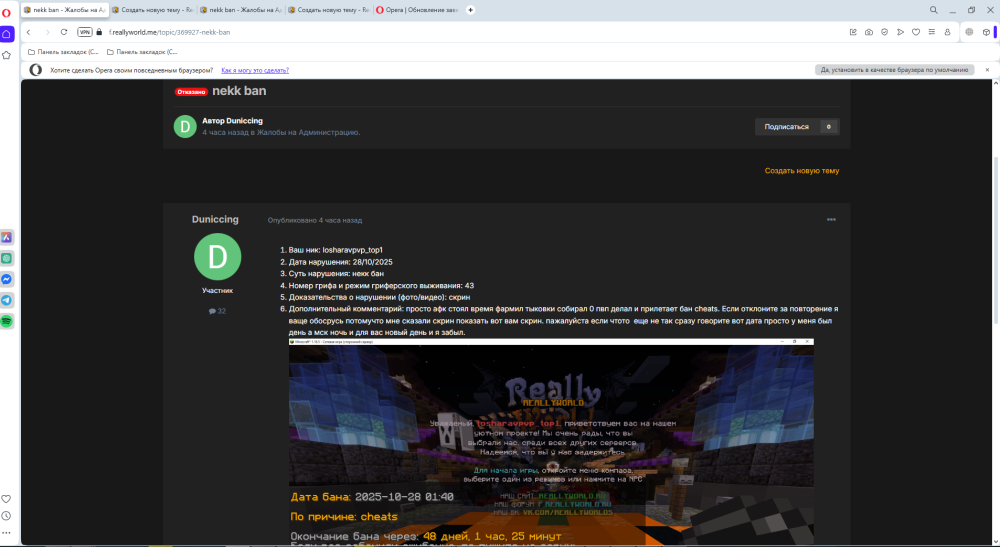Viewport: 1000px width, 547px height.
Task: Open the sidebar three-dots settings
Action: (x=6, y=532)
